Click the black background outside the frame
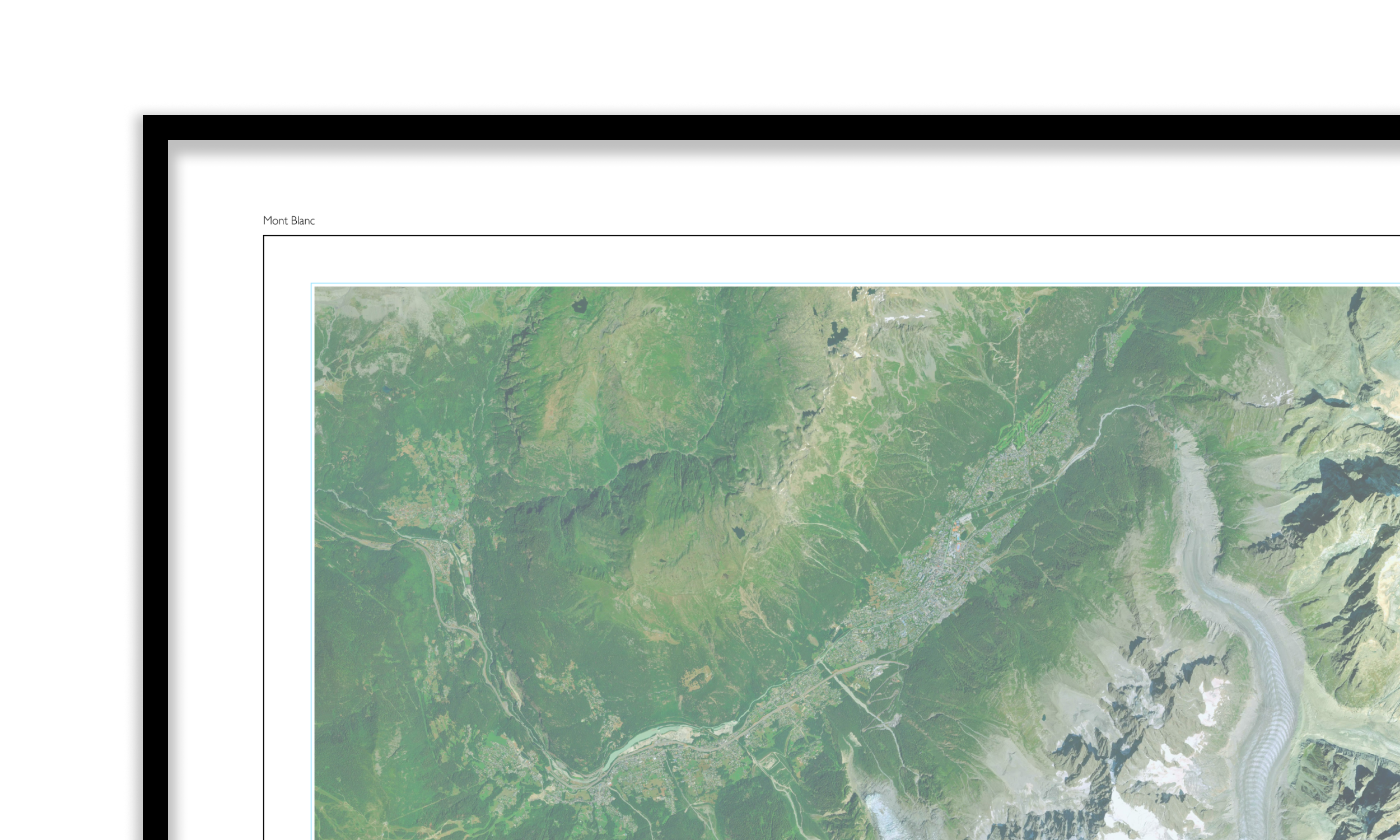 click(x=57, y=396)
